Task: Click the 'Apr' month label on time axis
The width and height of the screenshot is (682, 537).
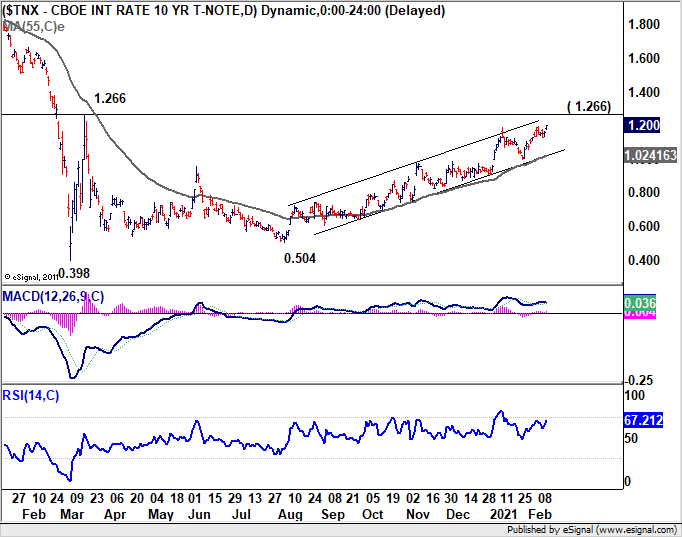Action: (x=115, y=514)
